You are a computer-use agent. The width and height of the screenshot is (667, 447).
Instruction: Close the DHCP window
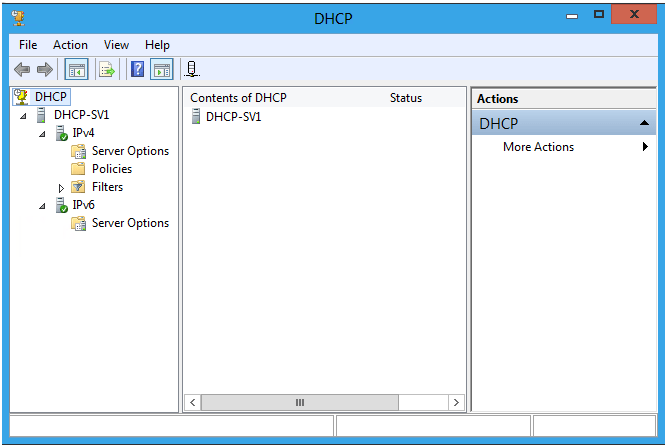(634, 14)
